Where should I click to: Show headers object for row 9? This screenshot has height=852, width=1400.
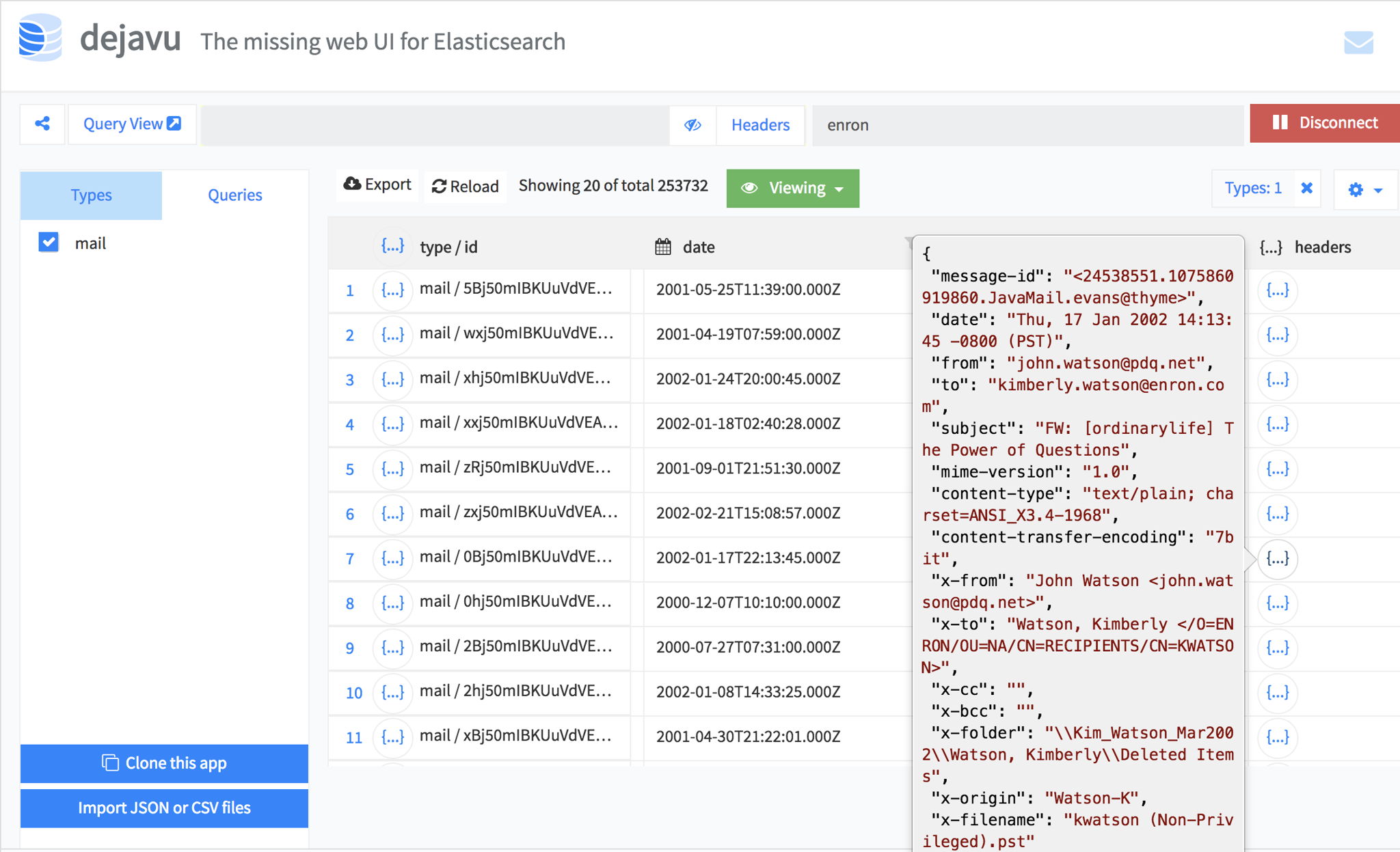[1278, 648]
